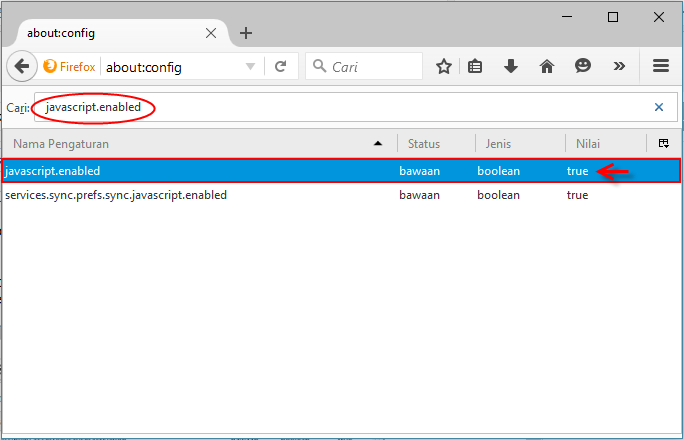
Task: Sort by the Nilai column header
Action: 605,143
